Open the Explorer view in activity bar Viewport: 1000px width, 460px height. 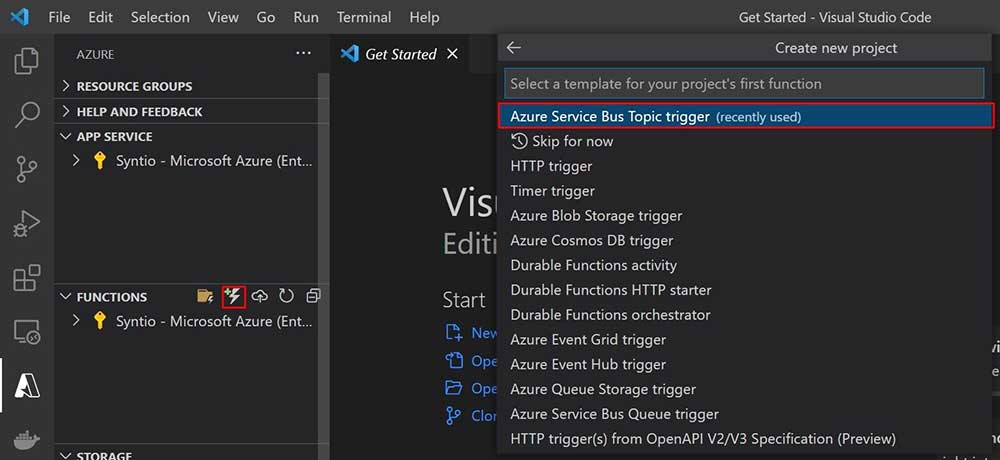point(26,61)
